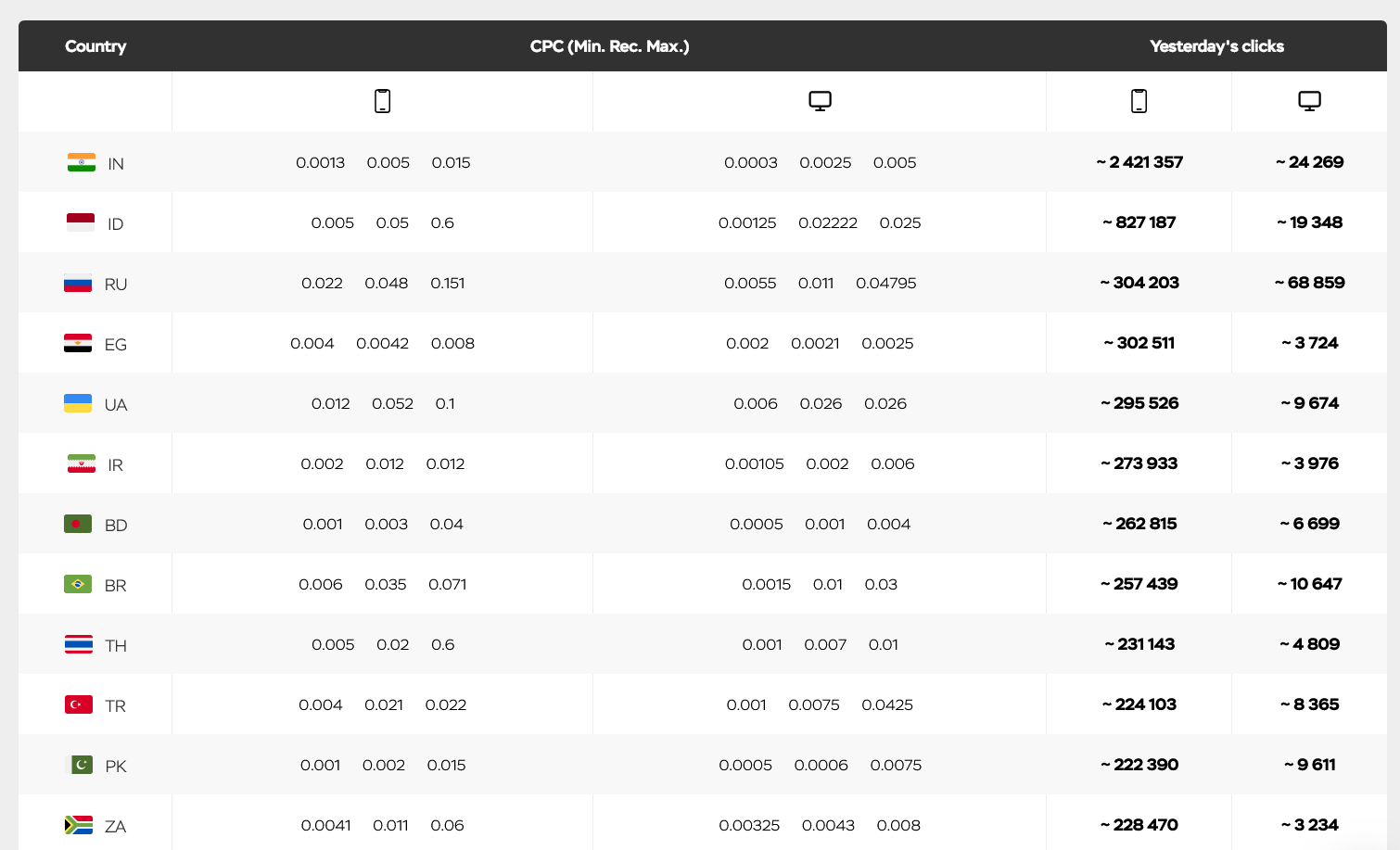Click the mobile icon under CPC column
Image resolution: width=1400 pixels, height=850 pixels.
coord(382,101)
